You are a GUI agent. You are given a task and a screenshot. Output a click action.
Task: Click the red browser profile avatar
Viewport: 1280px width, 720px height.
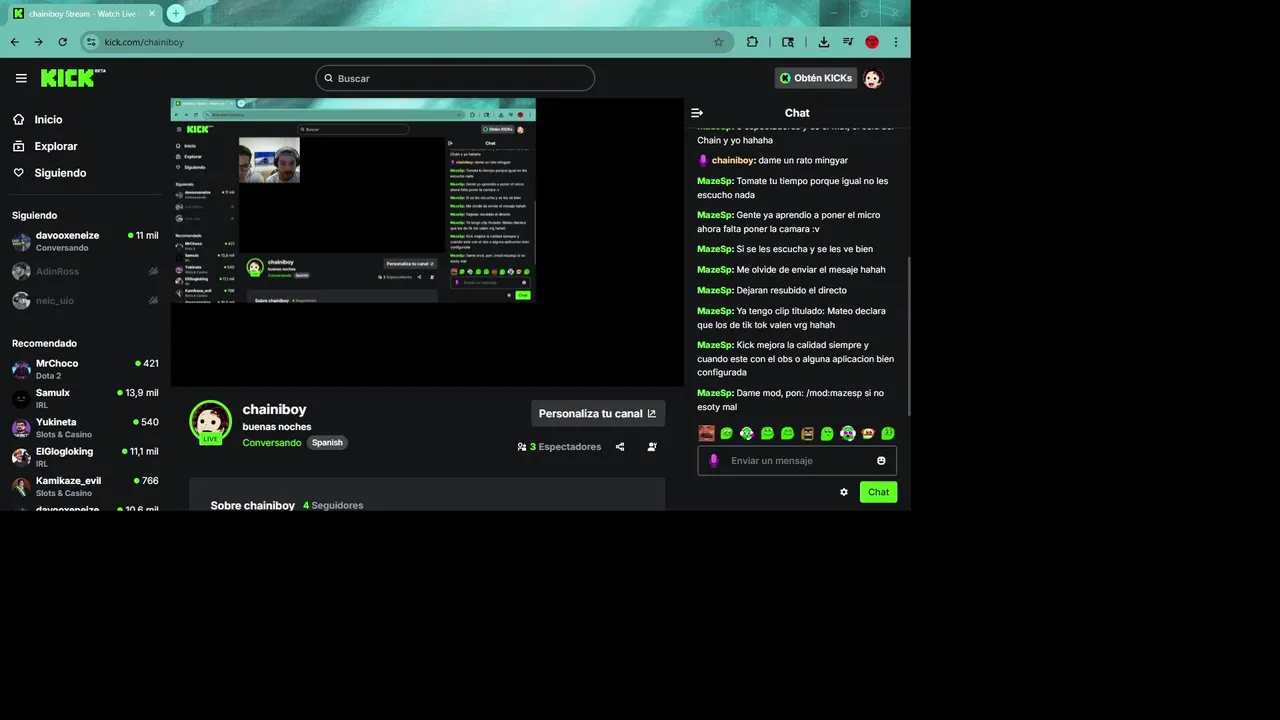(x=872, y=42)
